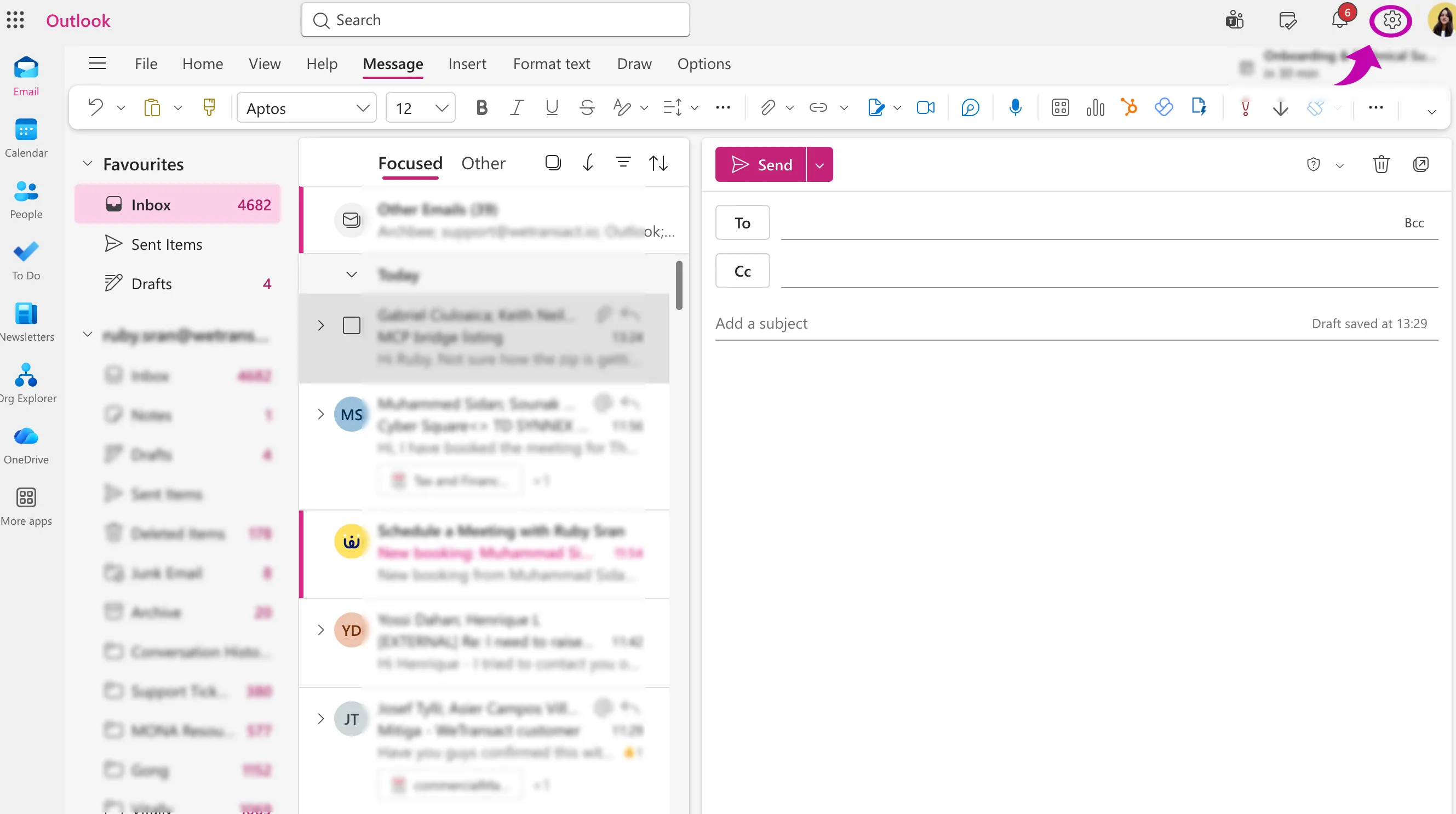Apply Strikethrough formatting
The width and height of the screenshot is (1456, 814).
(587, 107)
